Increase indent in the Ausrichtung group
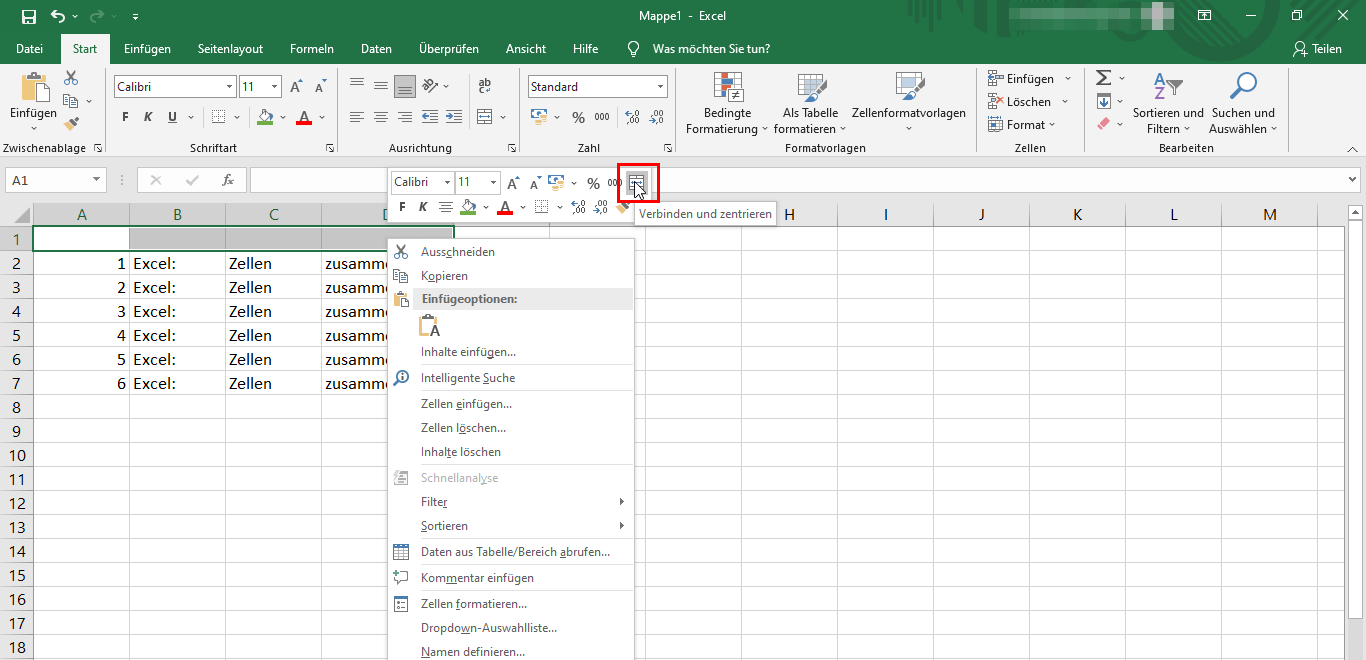1366x660 pixels. point(455,117)
